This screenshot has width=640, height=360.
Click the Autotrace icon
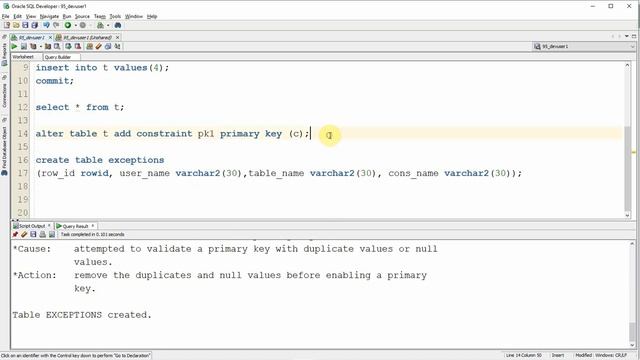[x=48, y=47]
